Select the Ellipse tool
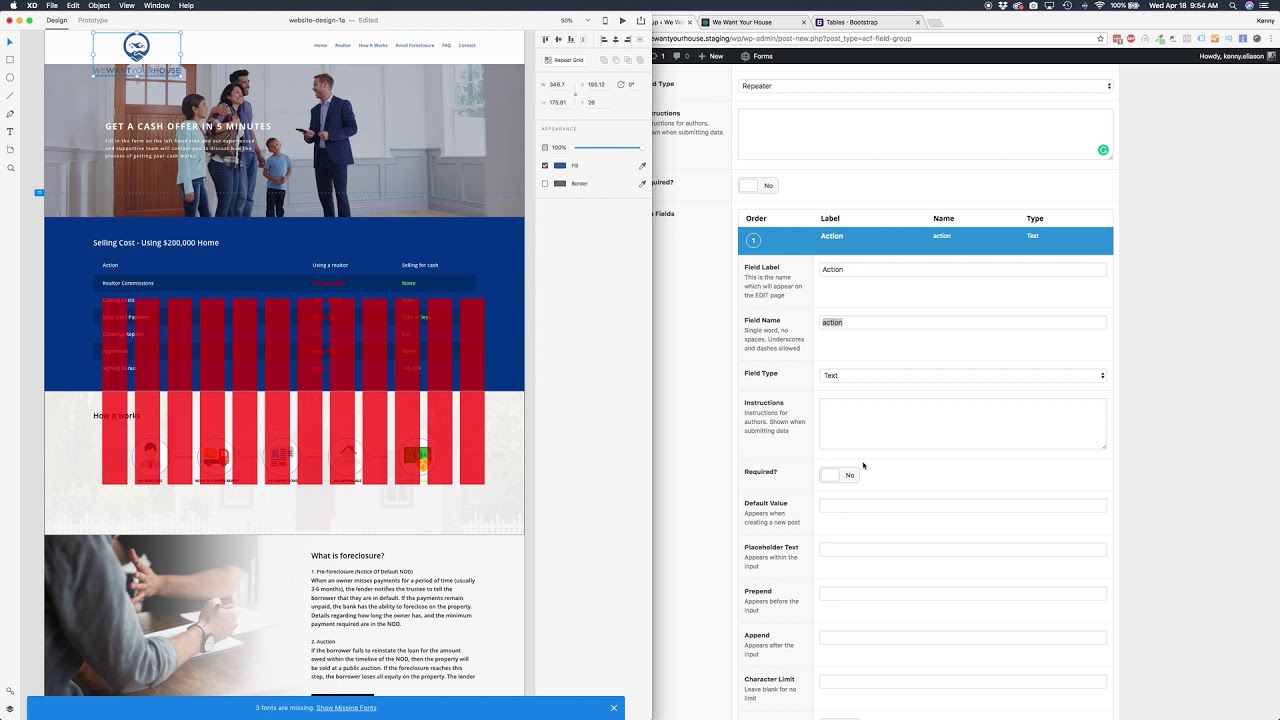 point(10,78)
